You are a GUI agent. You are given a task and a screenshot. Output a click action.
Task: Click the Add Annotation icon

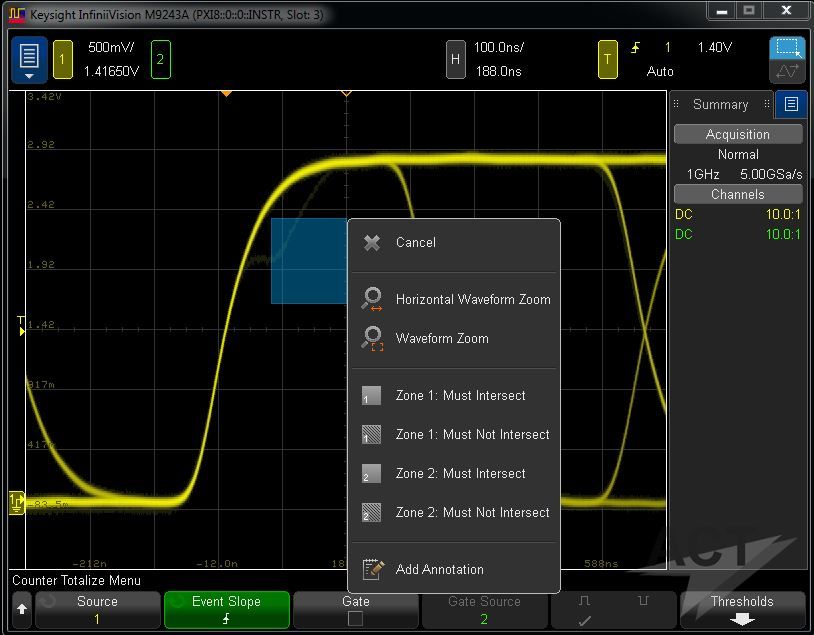tap(372, 569)
